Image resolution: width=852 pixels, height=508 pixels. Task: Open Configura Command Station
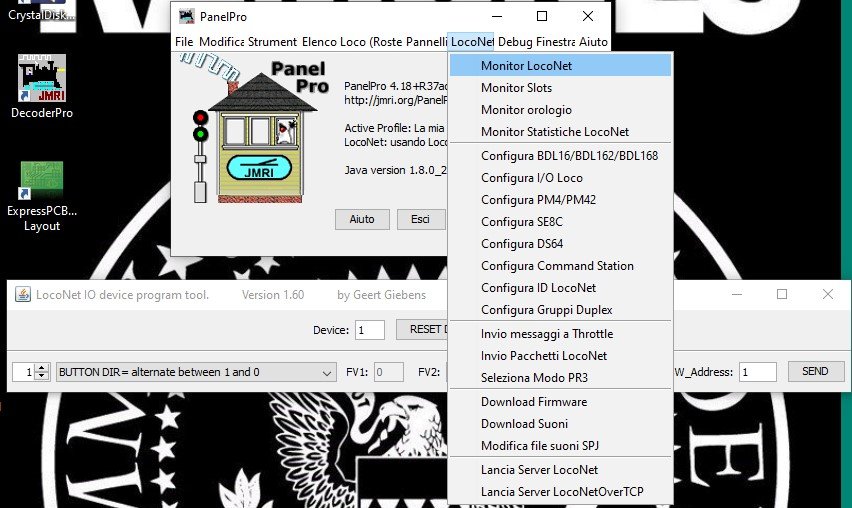(557, 266)
